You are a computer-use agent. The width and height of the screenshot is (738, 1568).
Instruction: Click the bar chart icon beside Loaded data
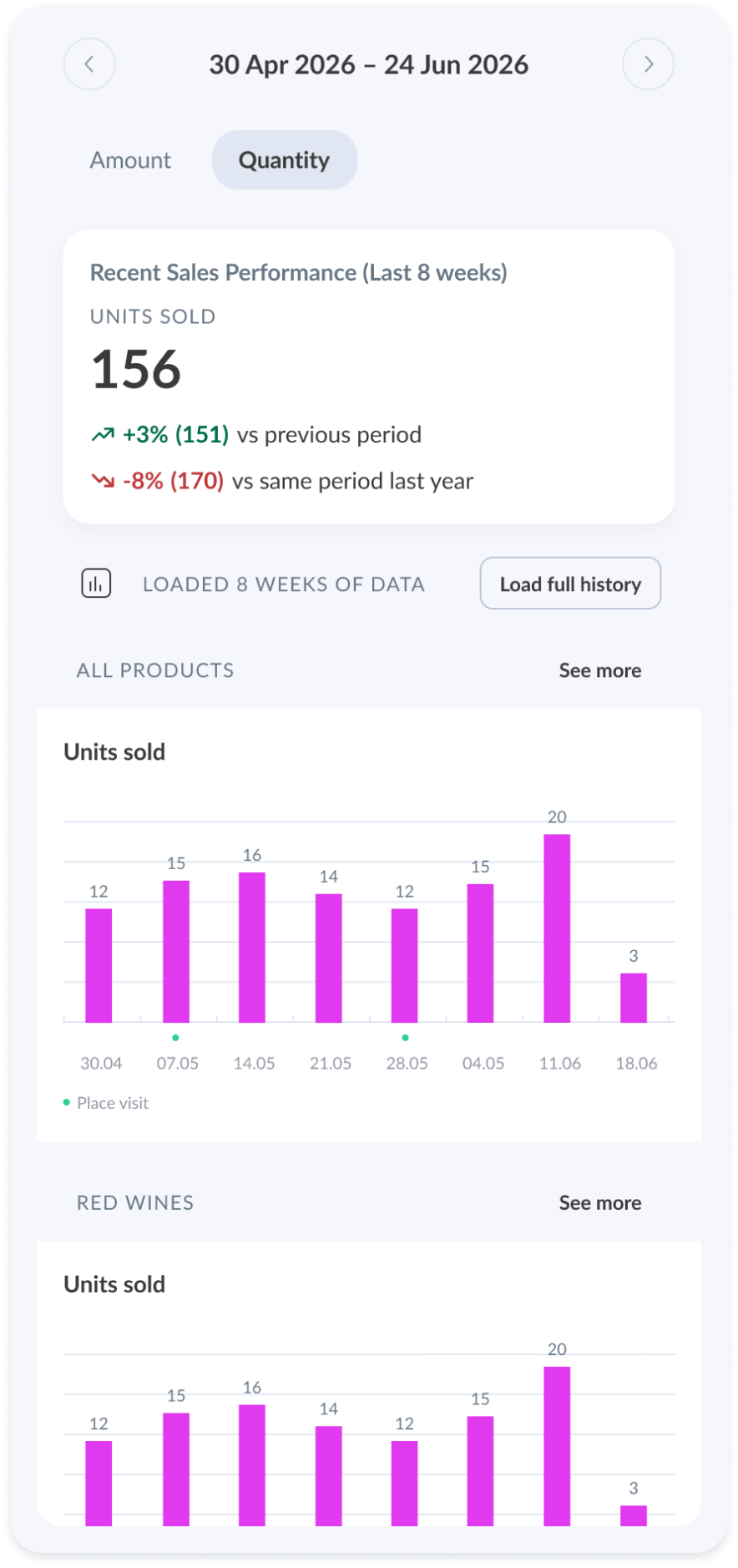click(x=96, y=584)
